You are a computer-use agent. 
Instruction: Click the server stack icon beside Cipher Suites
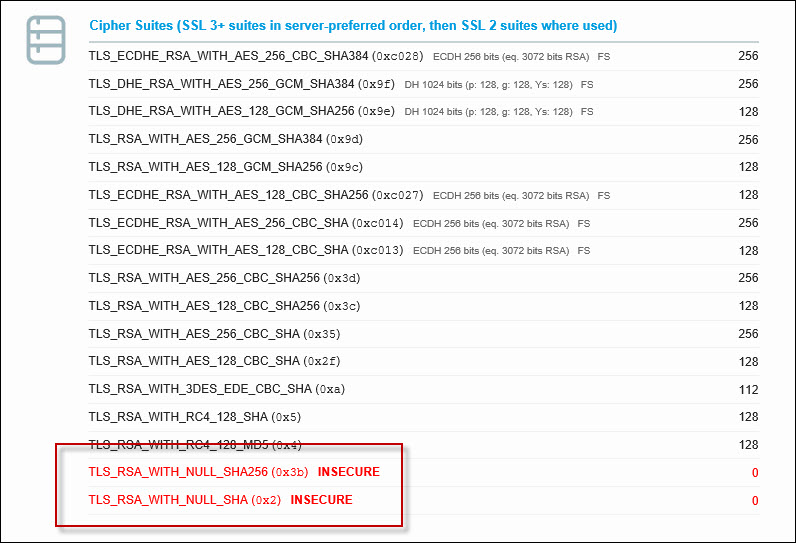46,40
